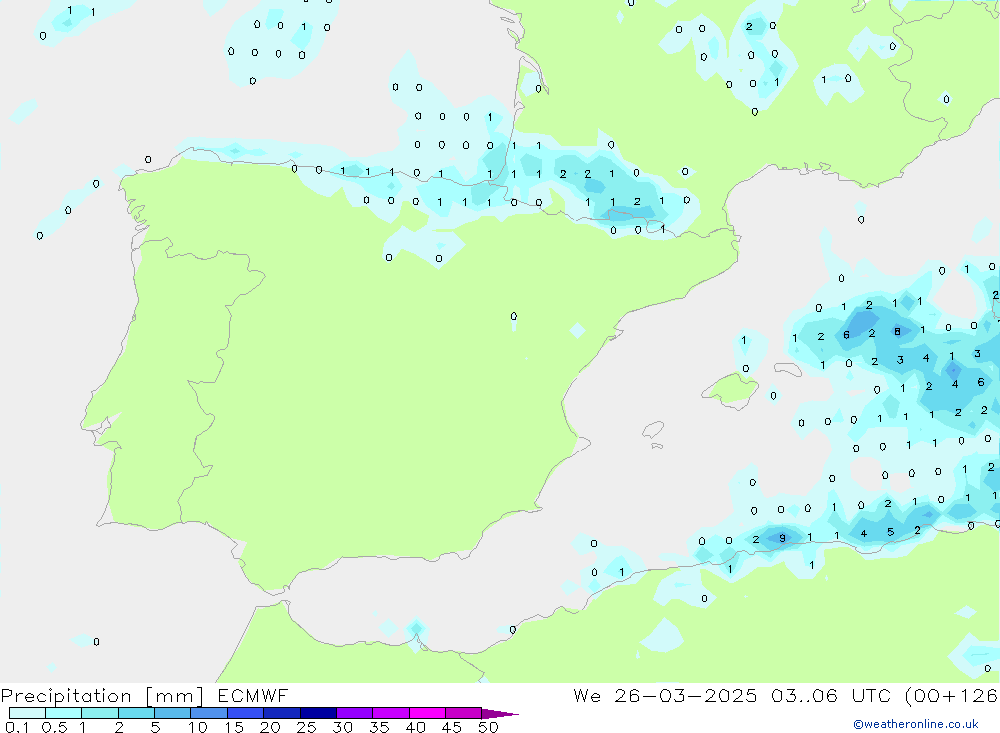The height and width of the screenshot is (733, 1000).
Task: Click the '15' legend scale label
Action: pyautogui.click(x=234, y=727)
